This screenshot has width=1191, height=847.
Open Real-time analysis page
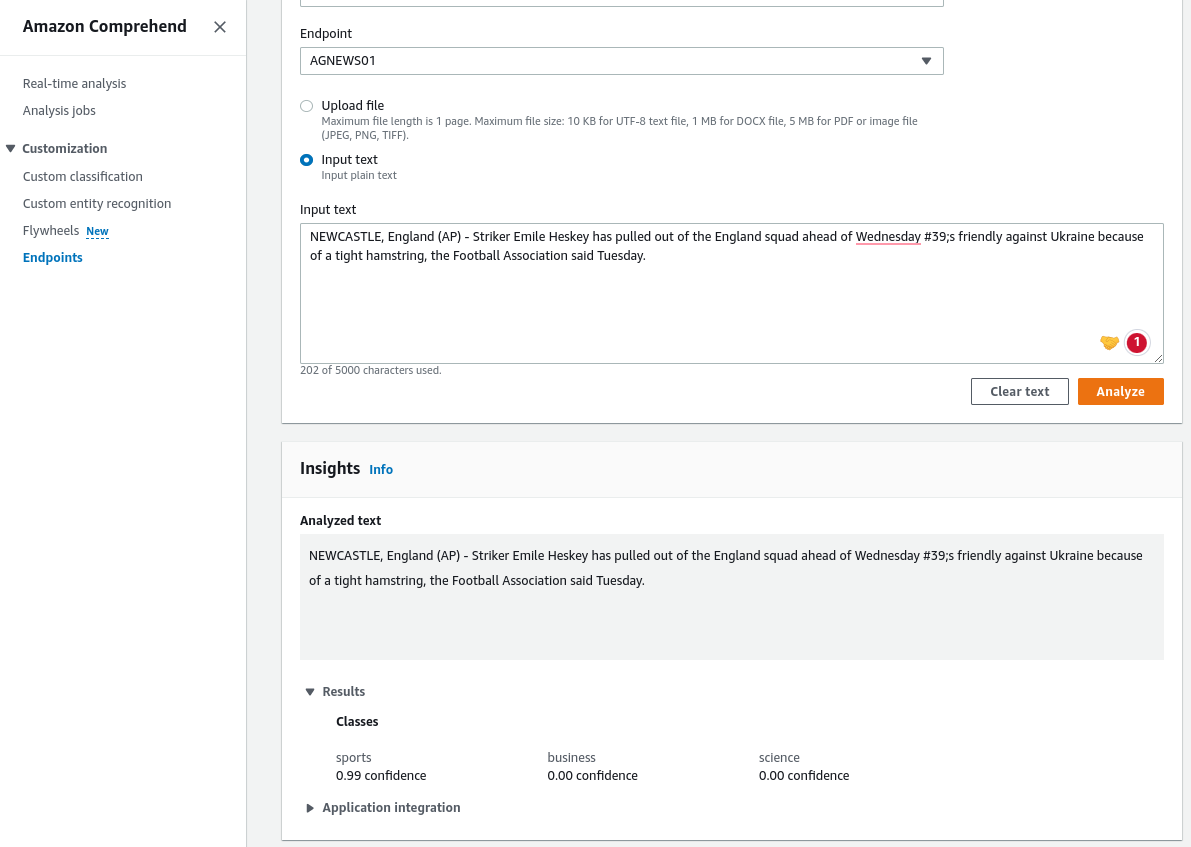click(74, 84)
